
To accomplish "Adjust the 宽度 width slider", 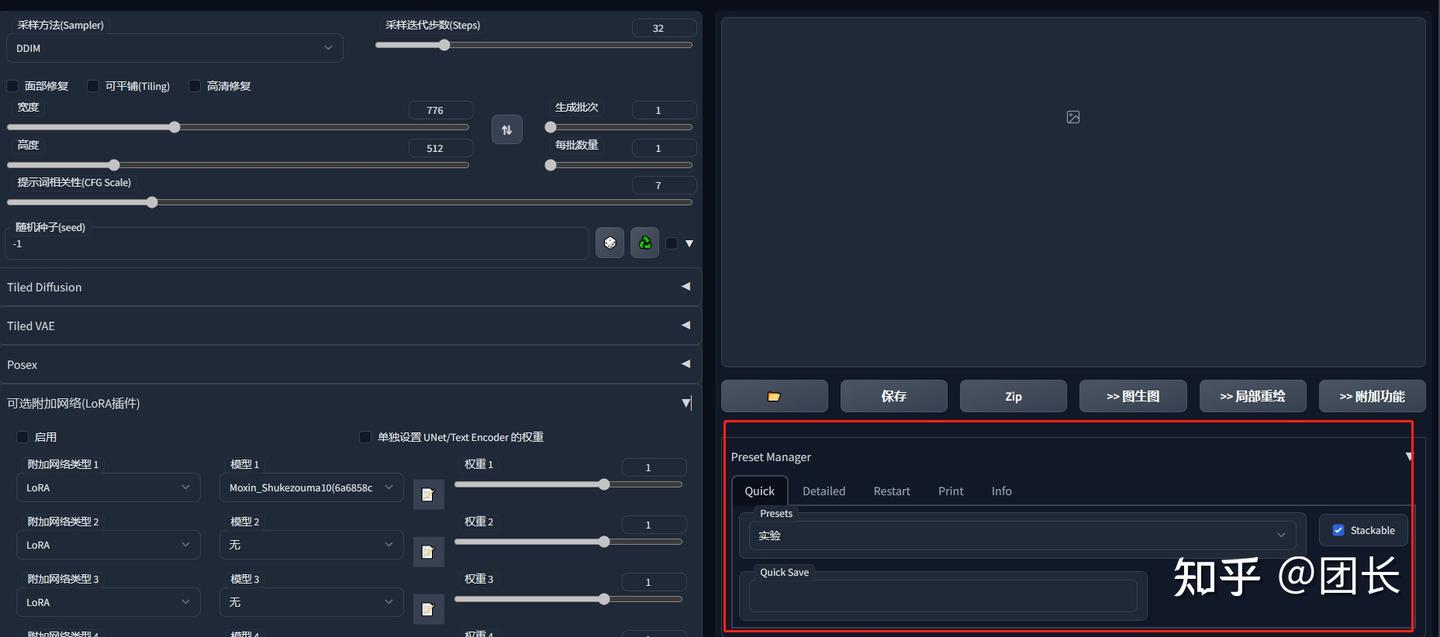I will pos(238,127).
